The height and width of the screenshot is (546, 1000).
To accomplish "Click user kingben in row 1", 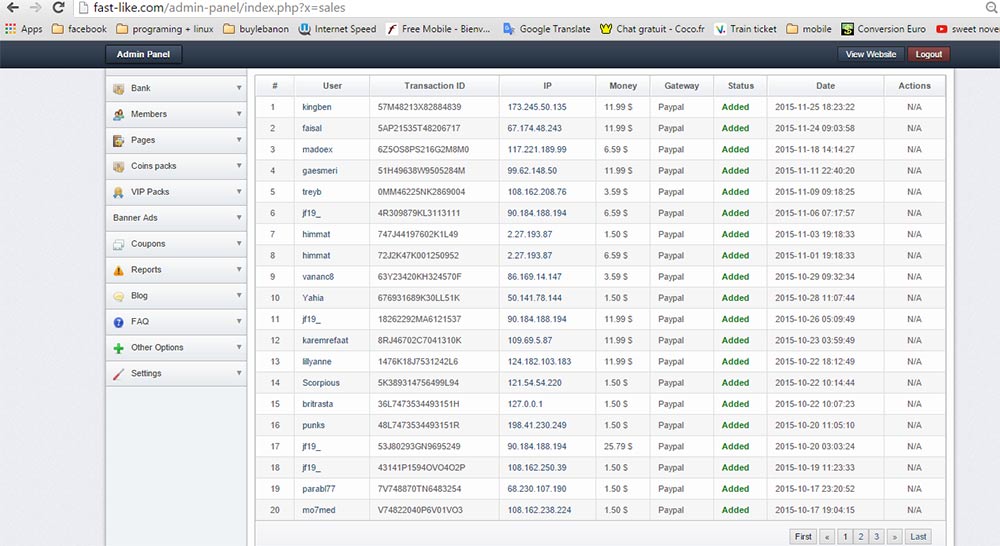I will [x=316, y=107].
